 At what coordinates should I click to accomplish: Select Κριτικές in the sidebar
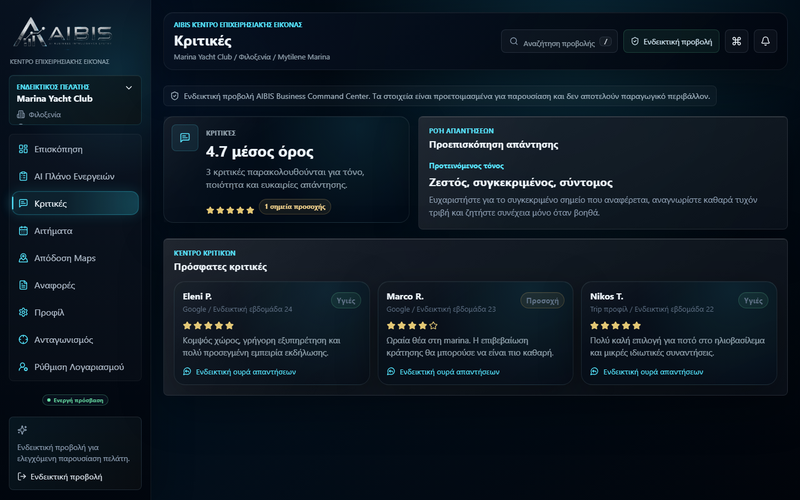(75, 203)
